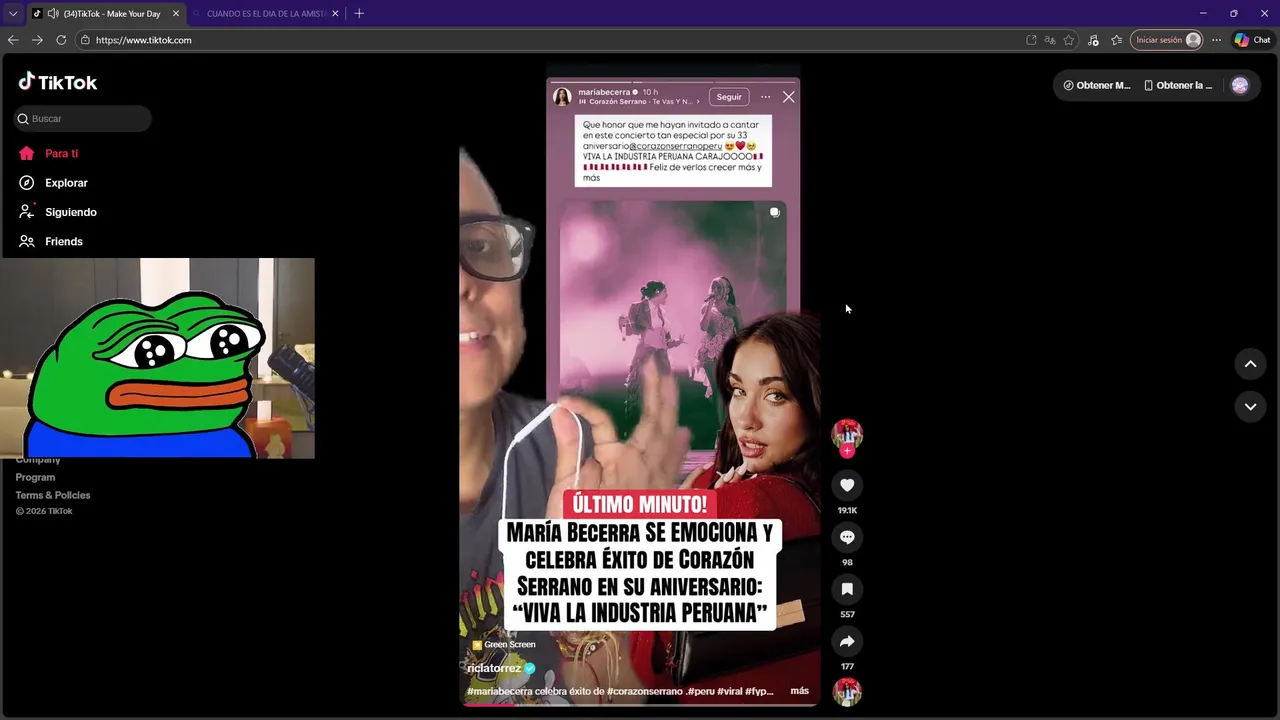Viewport: 1280px width, 720px height.
Task: Open the profile avatar in top right
Action: coord(1240,85)
